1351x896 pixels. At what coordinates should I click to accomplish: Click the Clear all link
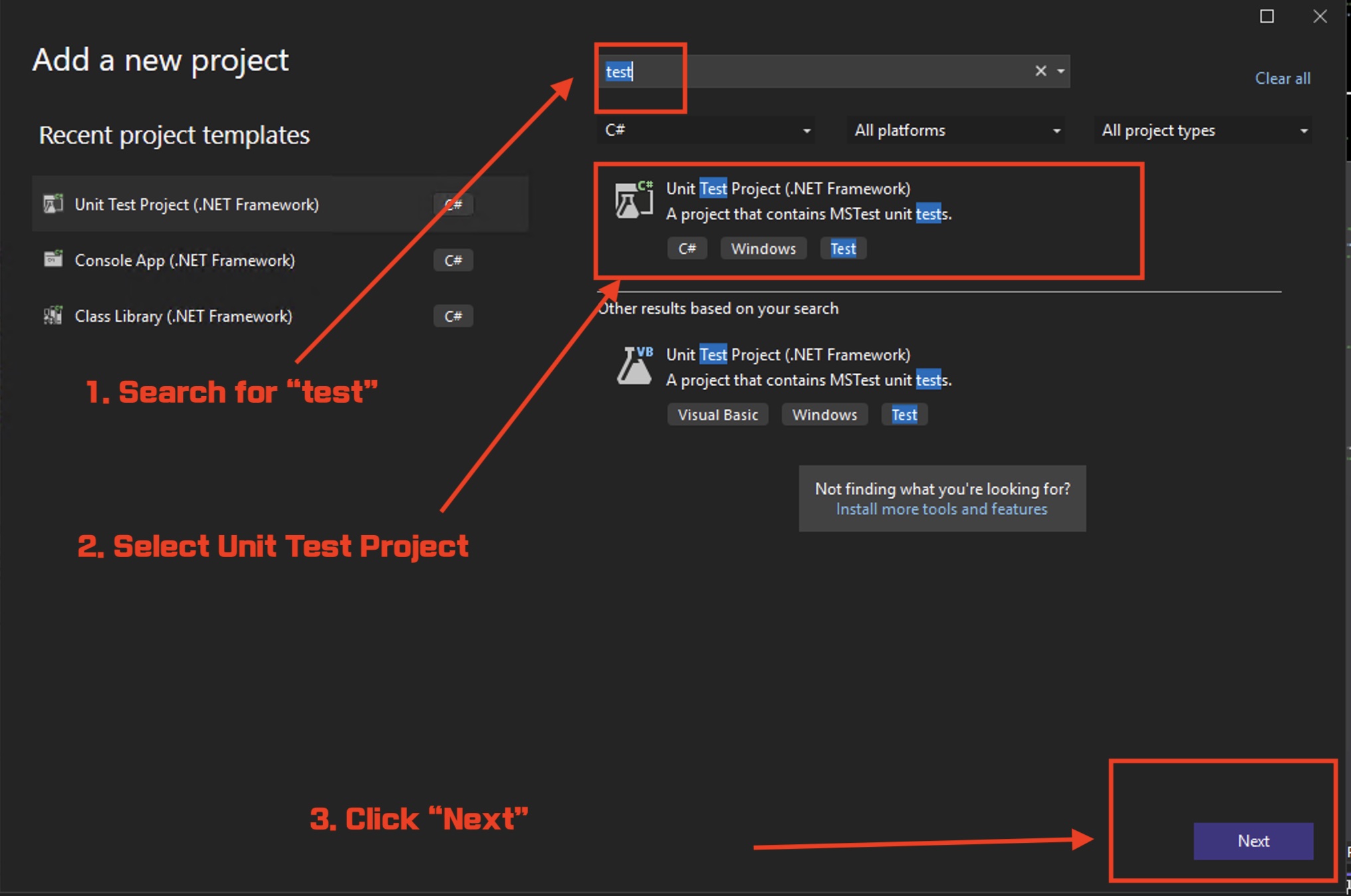[1282, 78]
